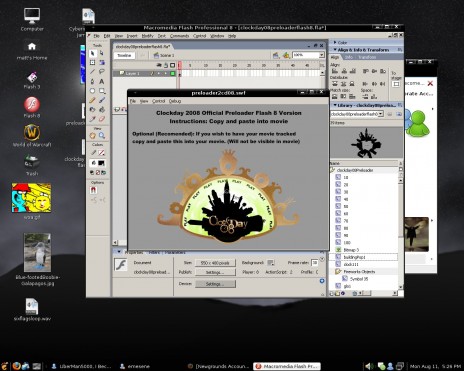The image size is (464, 371).
Task: Click the document Size button
Action: tap(215, 263)
